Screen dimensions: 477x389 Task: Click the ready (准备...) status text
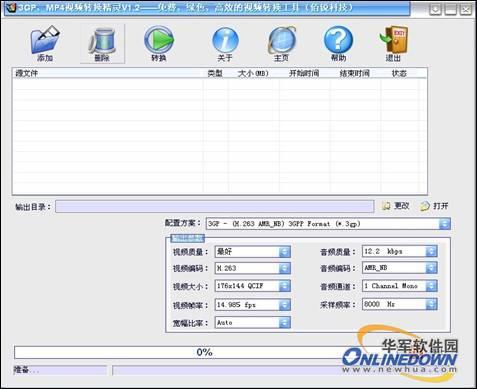(27, 370)
